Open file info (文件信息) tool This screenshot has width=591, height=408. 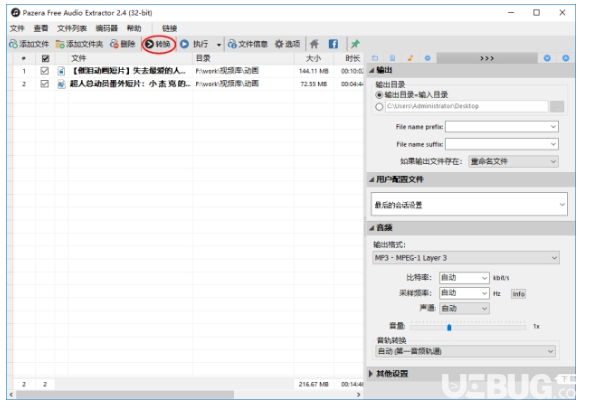point(248,44)
